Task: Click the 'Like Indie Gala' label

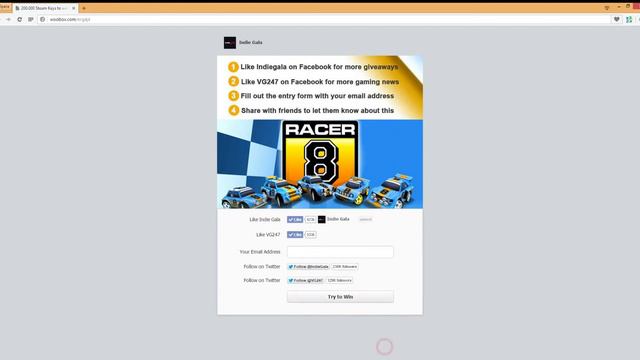Action: (x=265, y=220)
